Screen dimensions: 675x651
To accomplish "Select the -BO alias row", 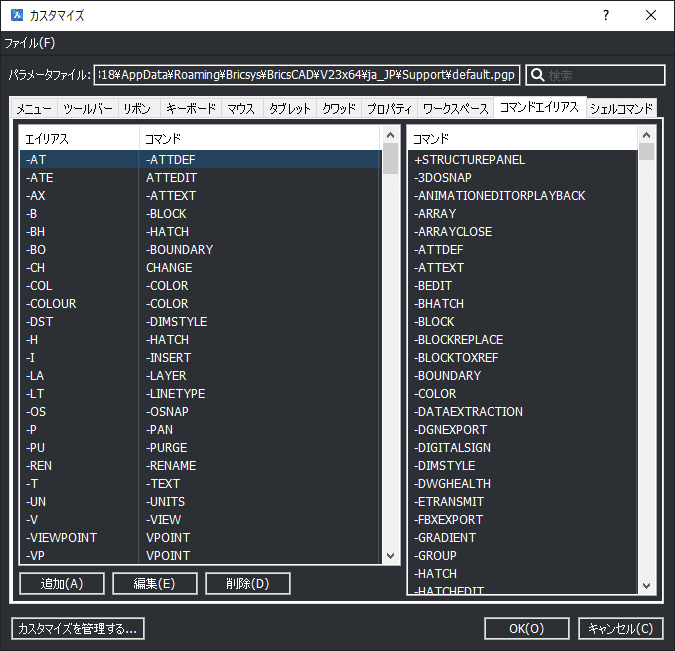I will click(200, 249).
